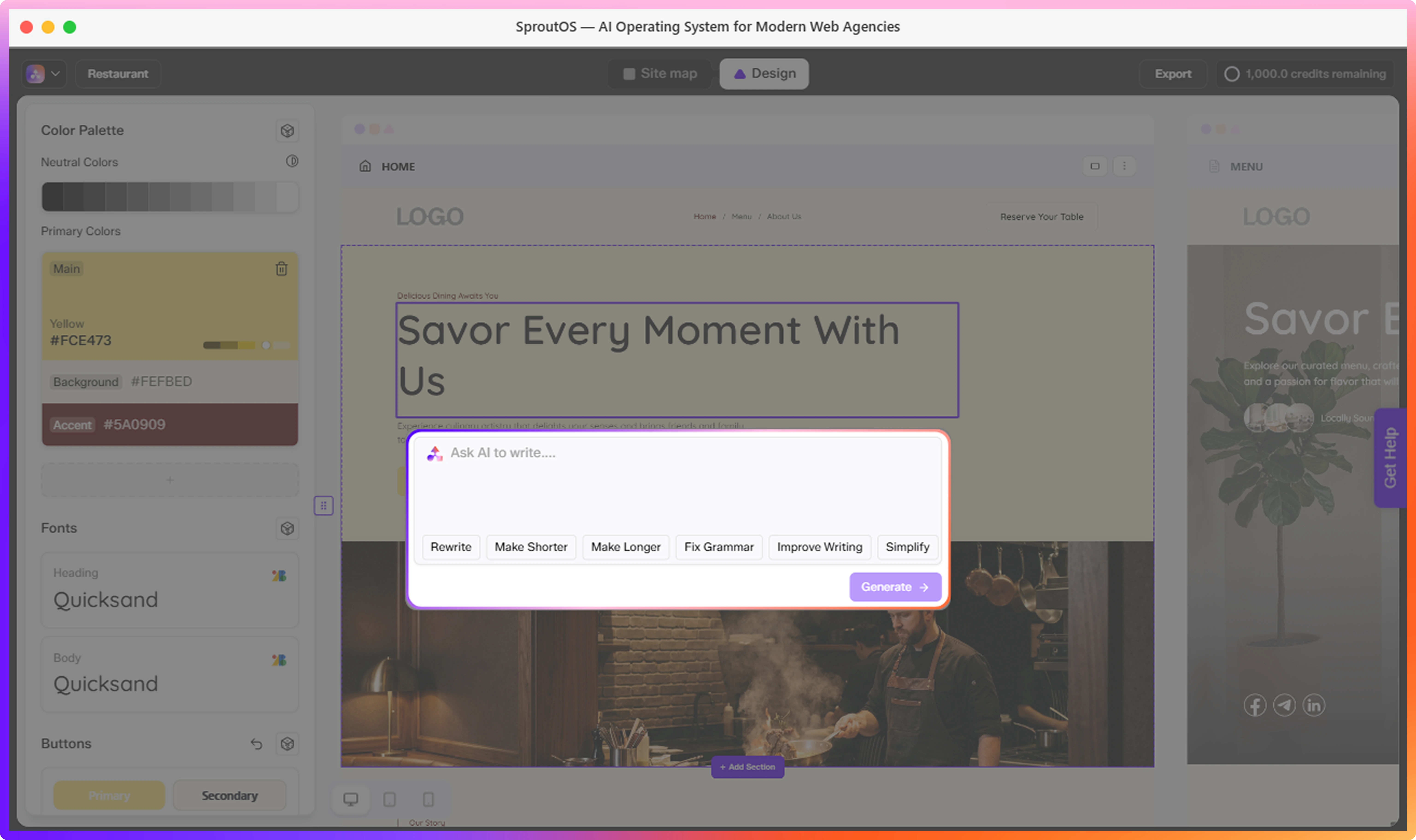The width and height of the screenshot is (1416, 840).
Task: Click the Menu nav link in preview
Action: click(741, 216)
